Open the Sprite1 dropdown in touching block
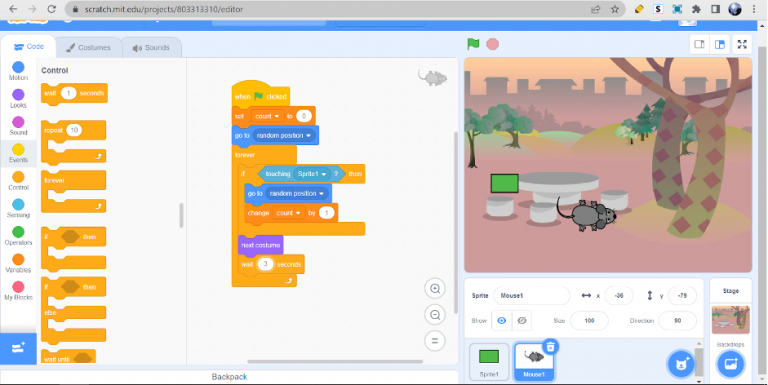The width and height of the screenshot is (768, 385). pos(312,174)
